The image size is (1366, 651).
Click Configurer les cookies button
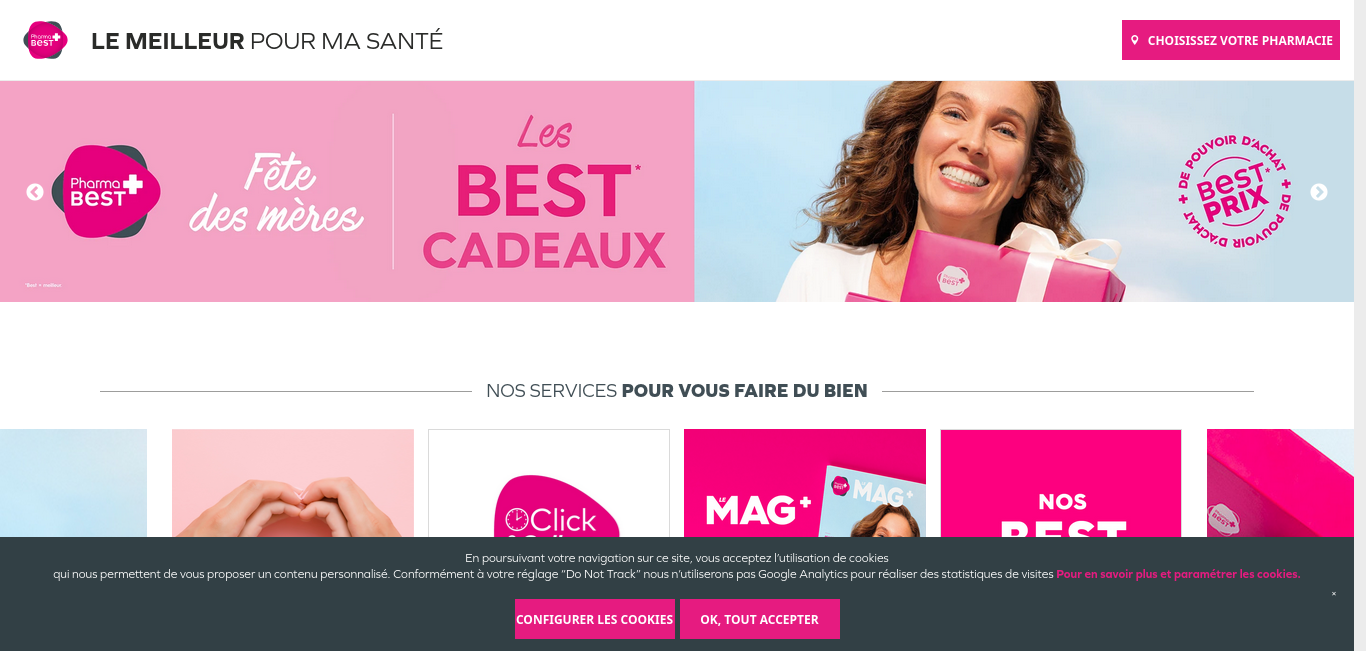tap(595, 619)
